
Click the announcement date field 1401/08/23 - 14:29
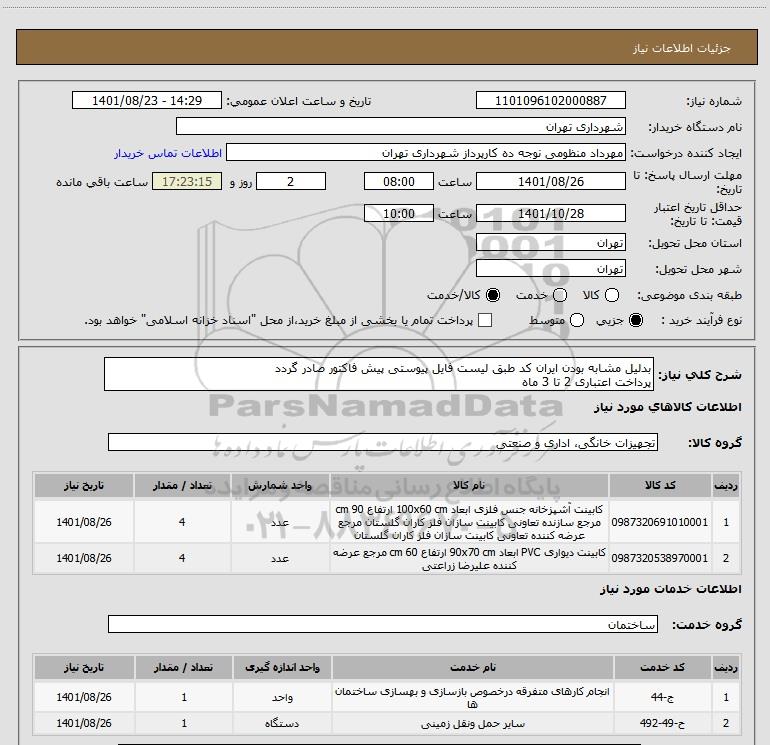point(147,100)
